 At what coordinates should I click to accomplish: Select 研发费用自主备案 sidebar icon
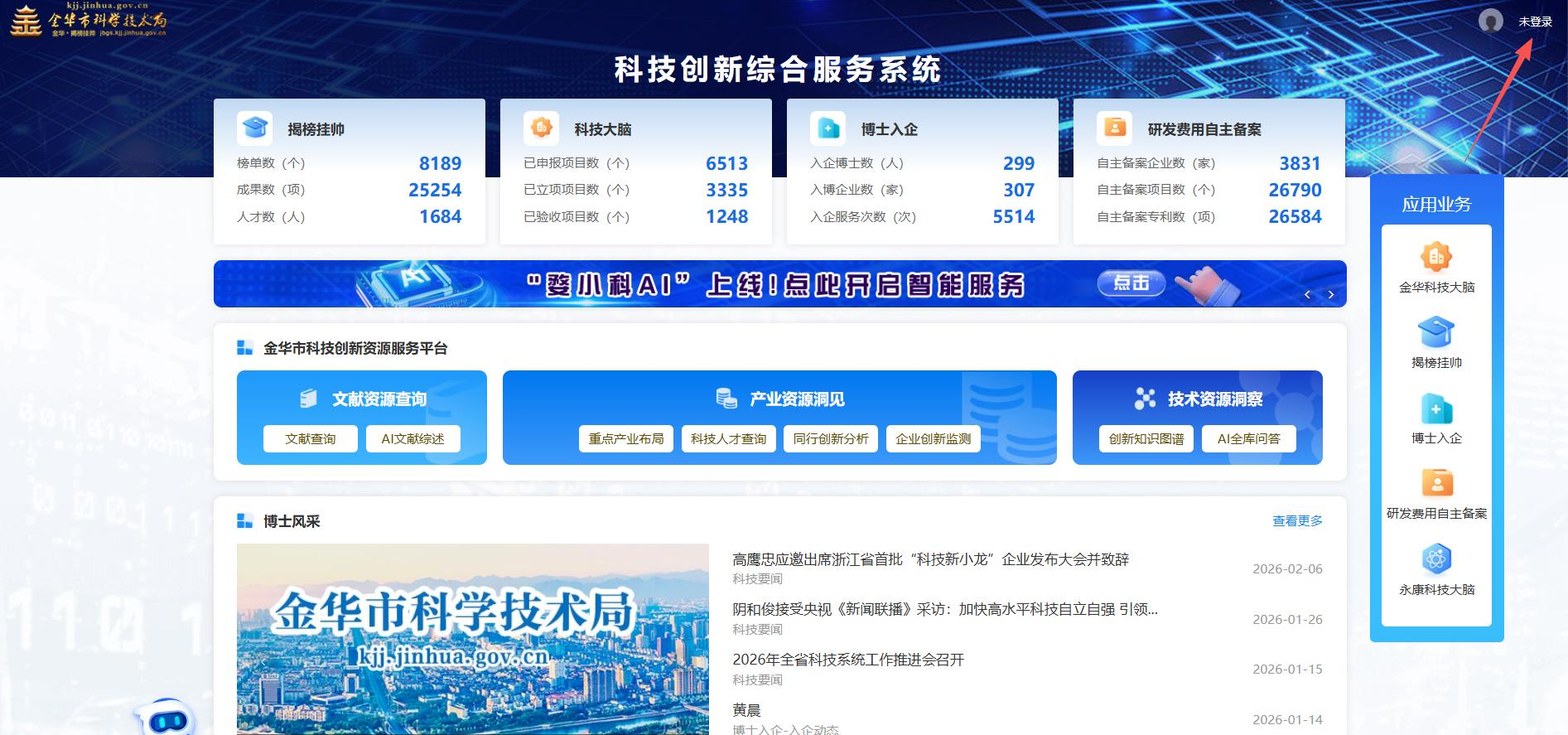pyautogui.click(x=1436, y=484)
